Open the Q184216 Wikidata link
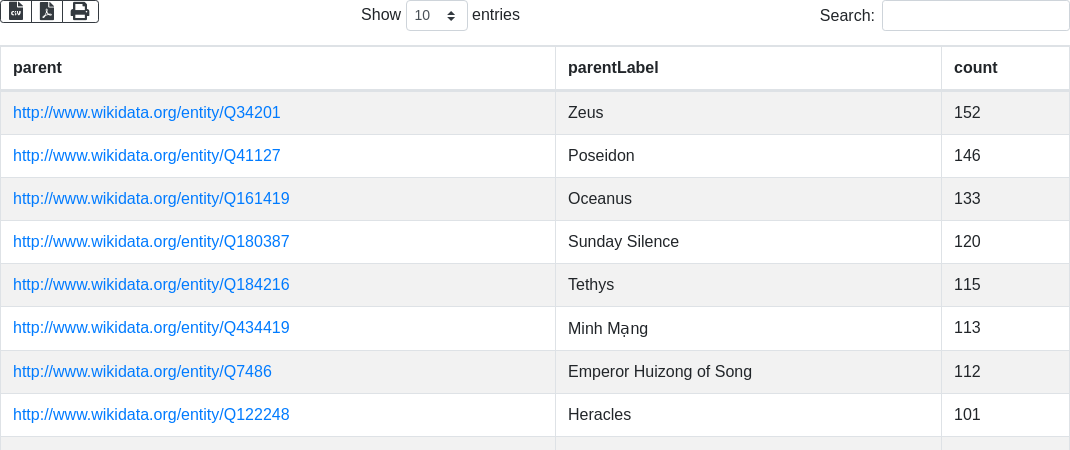 151,285
